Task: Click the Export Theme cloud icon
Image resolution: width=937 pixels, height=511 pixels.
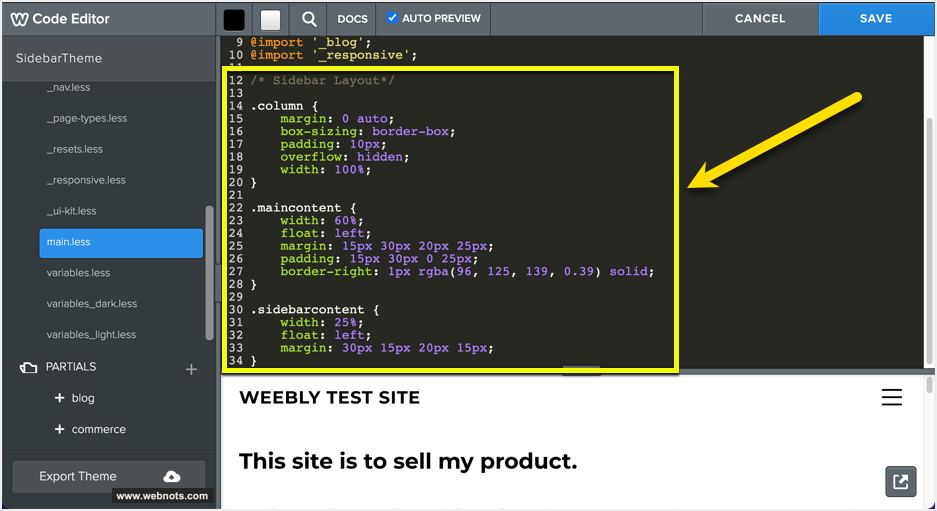Action: [172, 477]
